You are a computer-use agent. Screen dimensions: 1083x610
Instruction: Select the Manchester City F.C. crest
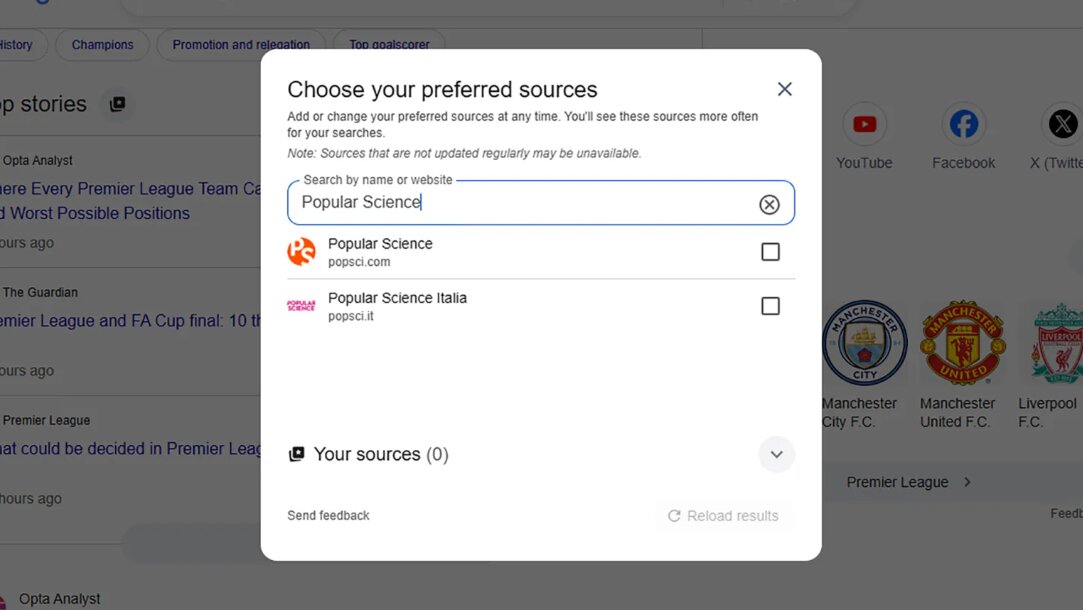(864, 343)
